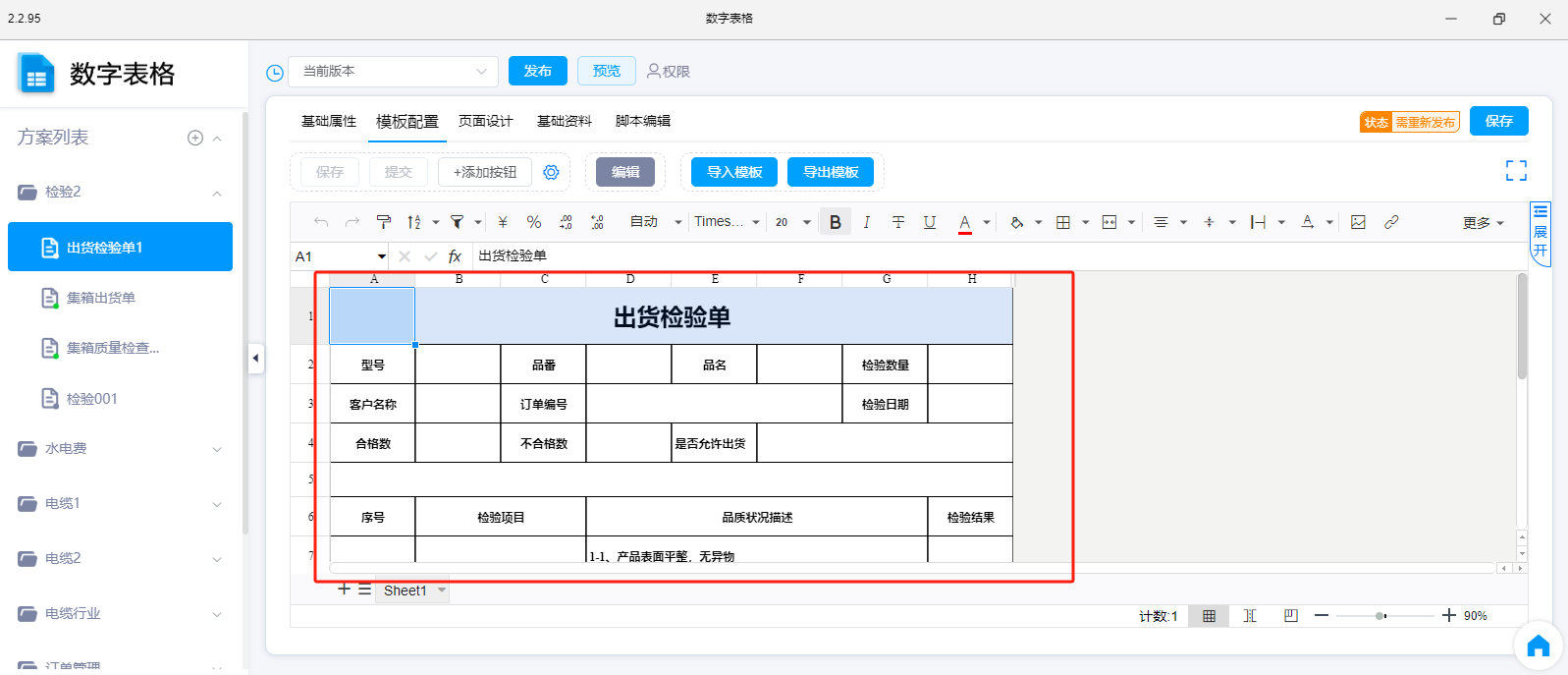Click the format painter icon

384,222
